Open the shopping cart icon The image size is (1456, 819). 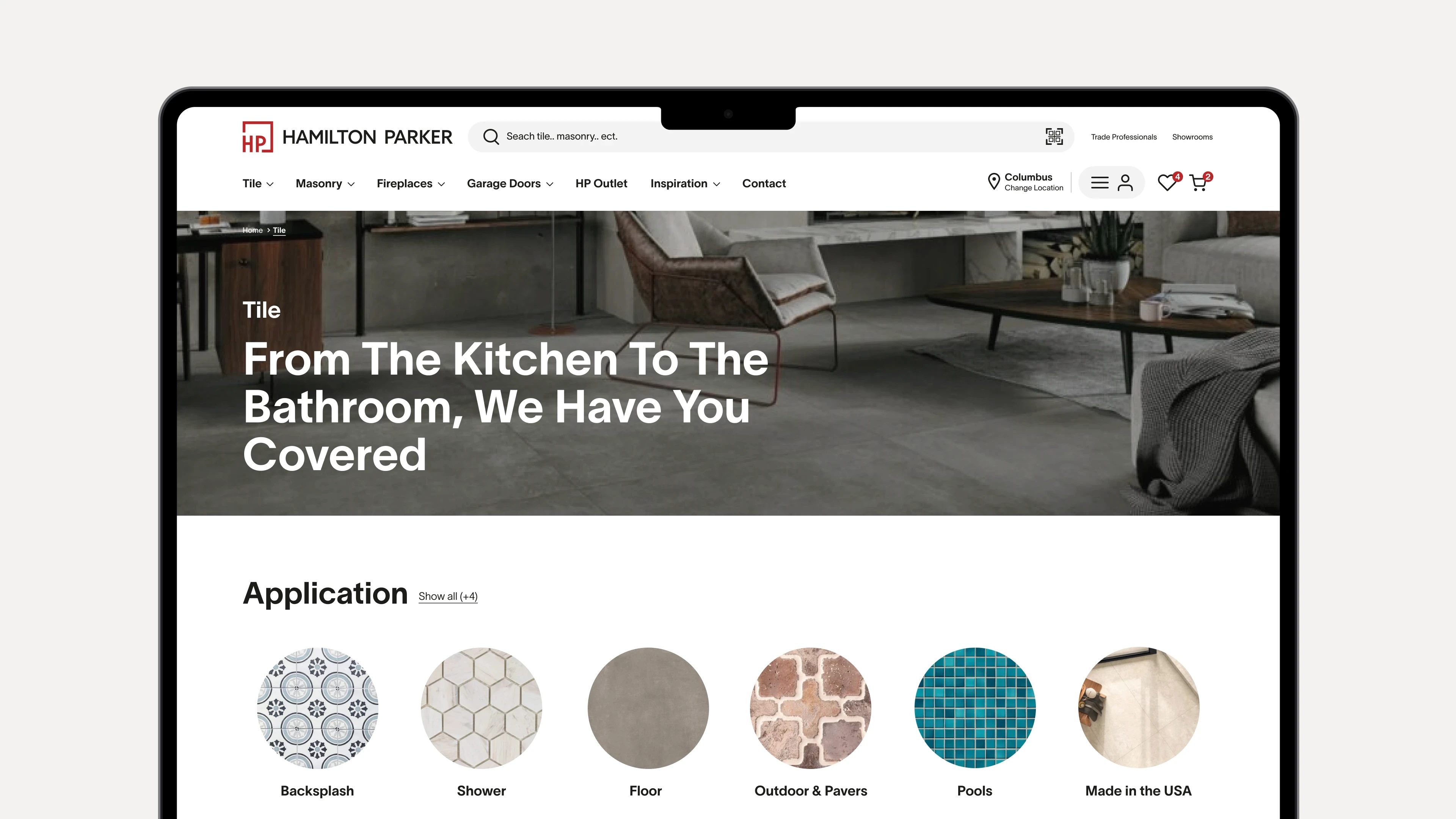[1198, 182]
